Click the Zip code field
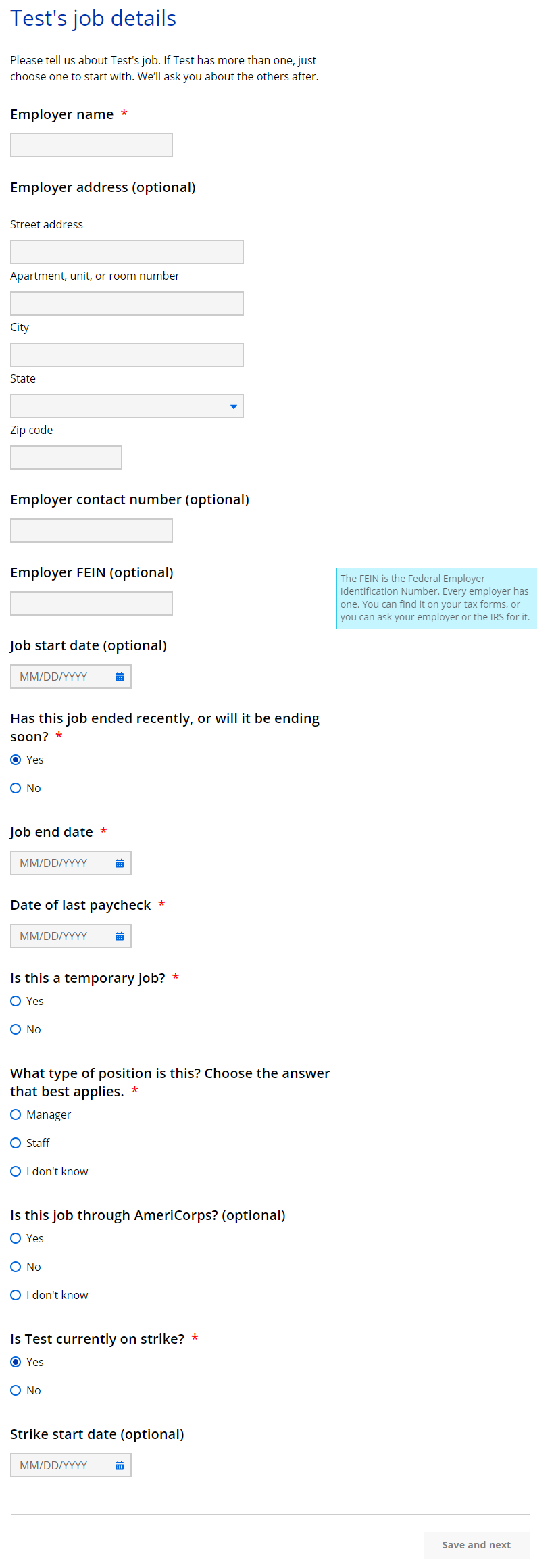This screenshot has height=1568, width=554. [x=66, y=458]
